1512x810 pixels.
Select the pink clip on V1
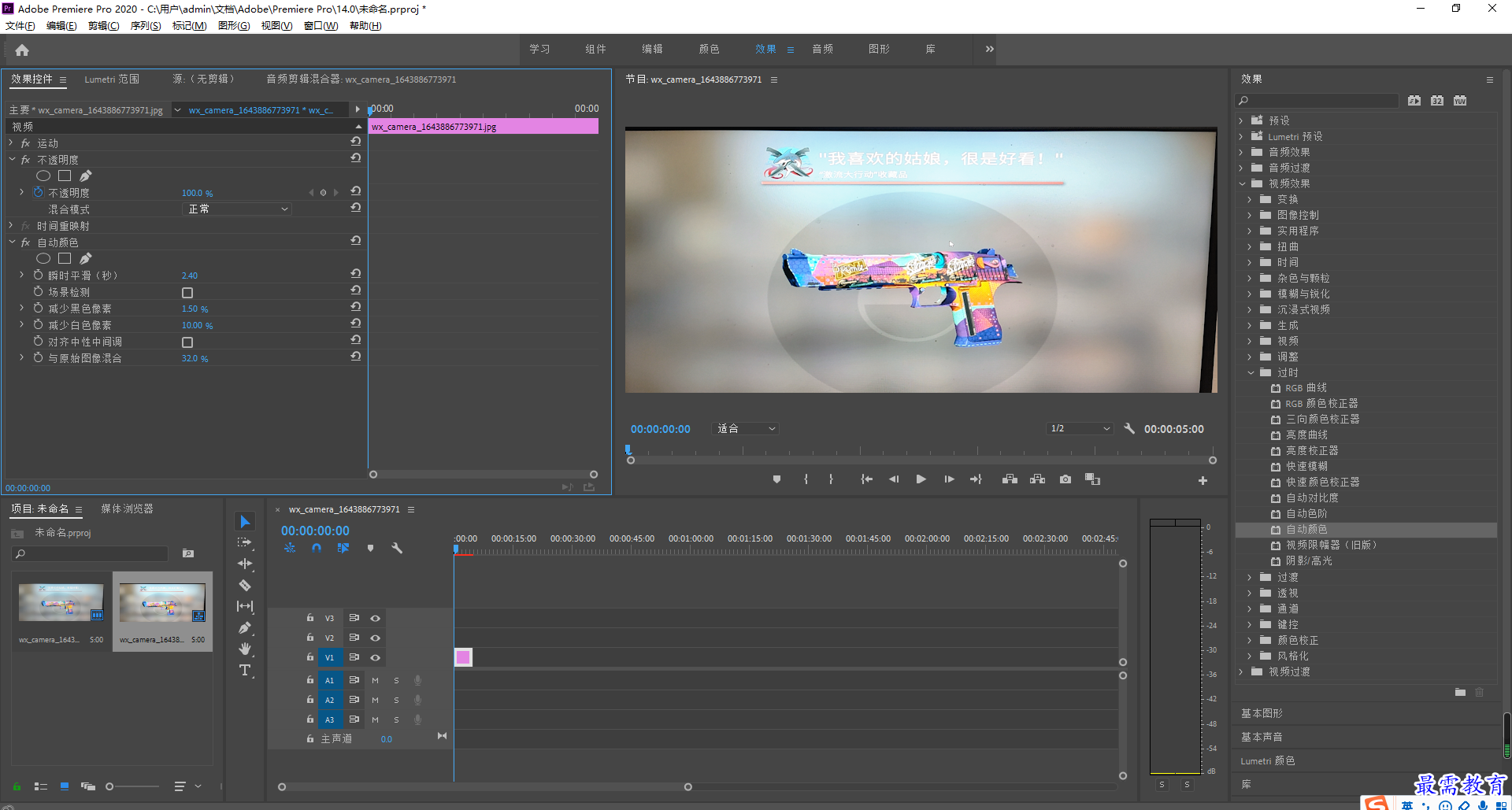click(x=463, y=657)
